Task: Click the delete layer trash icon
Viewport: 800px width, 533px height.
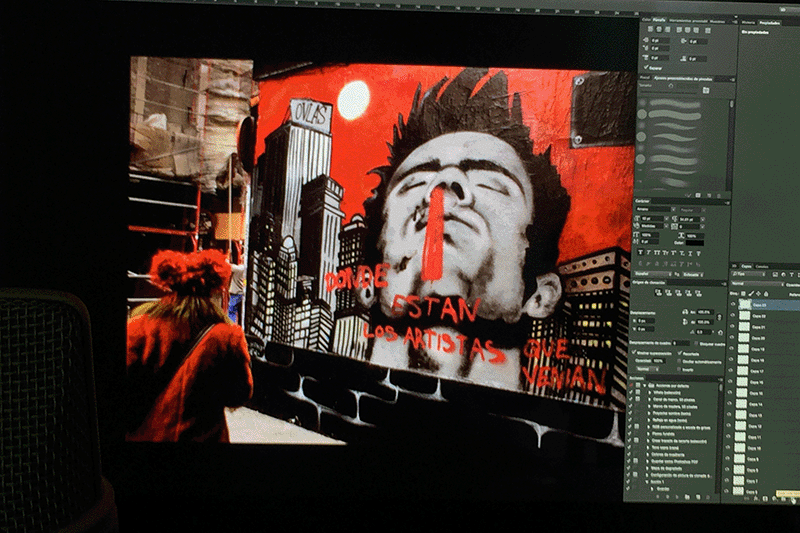Action: [792, 496]
